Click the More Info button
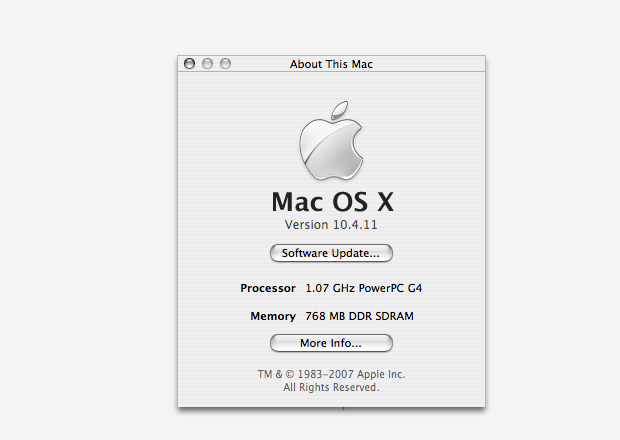Viewport: 620px width, 440px height. coord(331,343)
